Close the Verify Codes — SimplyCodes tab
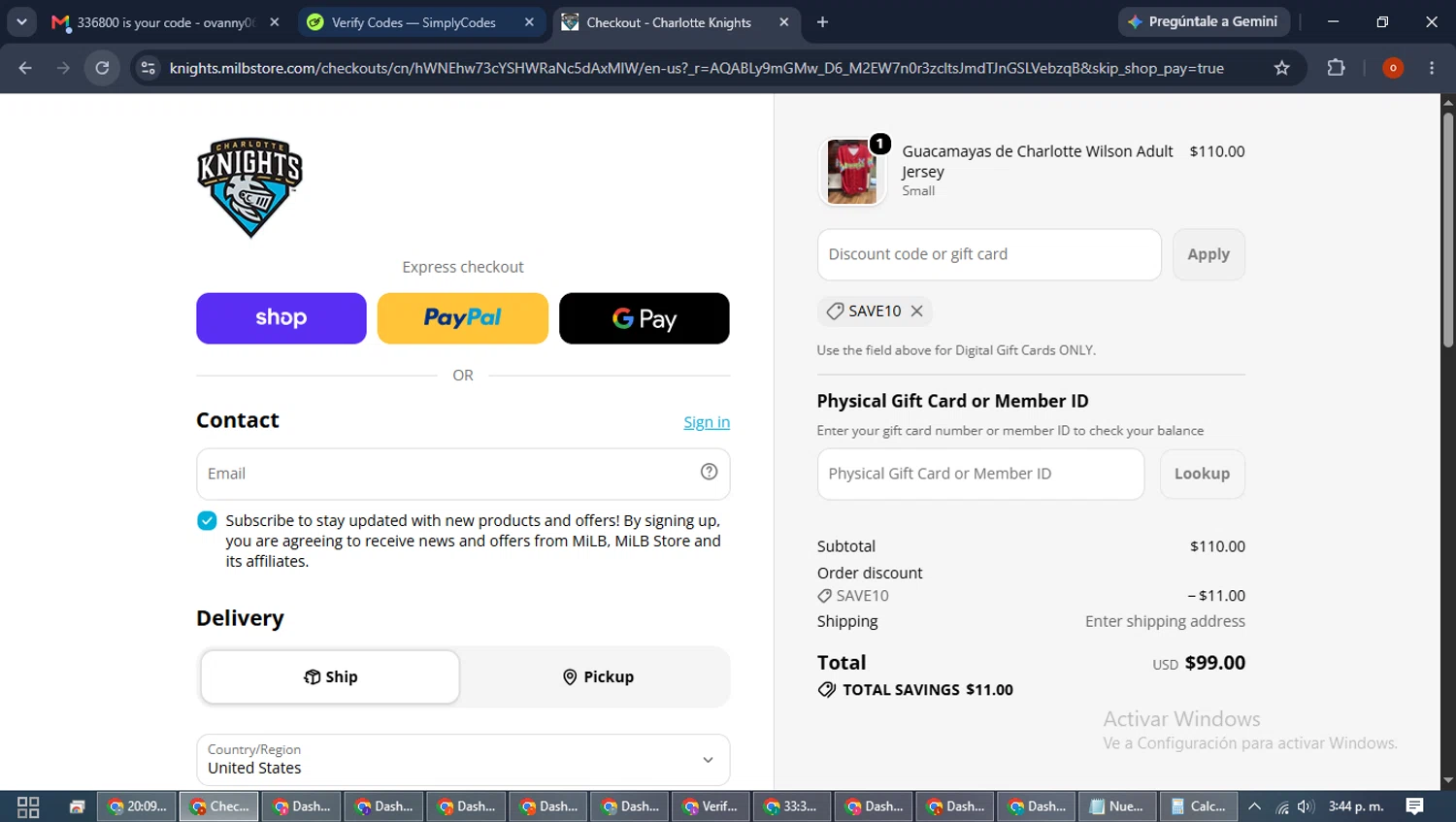Screen dimensions: 1456x822 tap(529, 22)
